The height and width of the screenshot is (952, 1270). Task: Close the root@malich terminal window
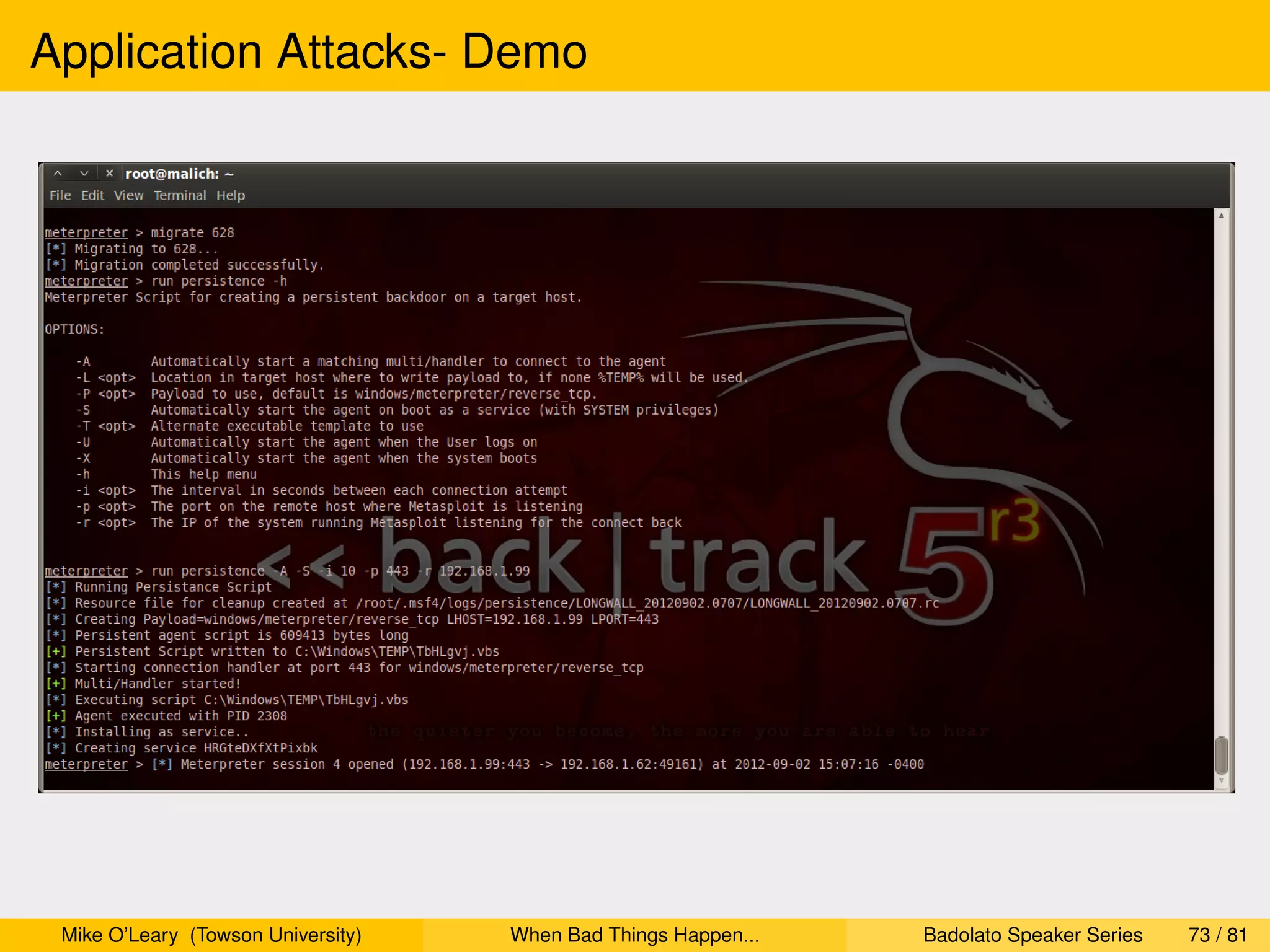[109, 174]
